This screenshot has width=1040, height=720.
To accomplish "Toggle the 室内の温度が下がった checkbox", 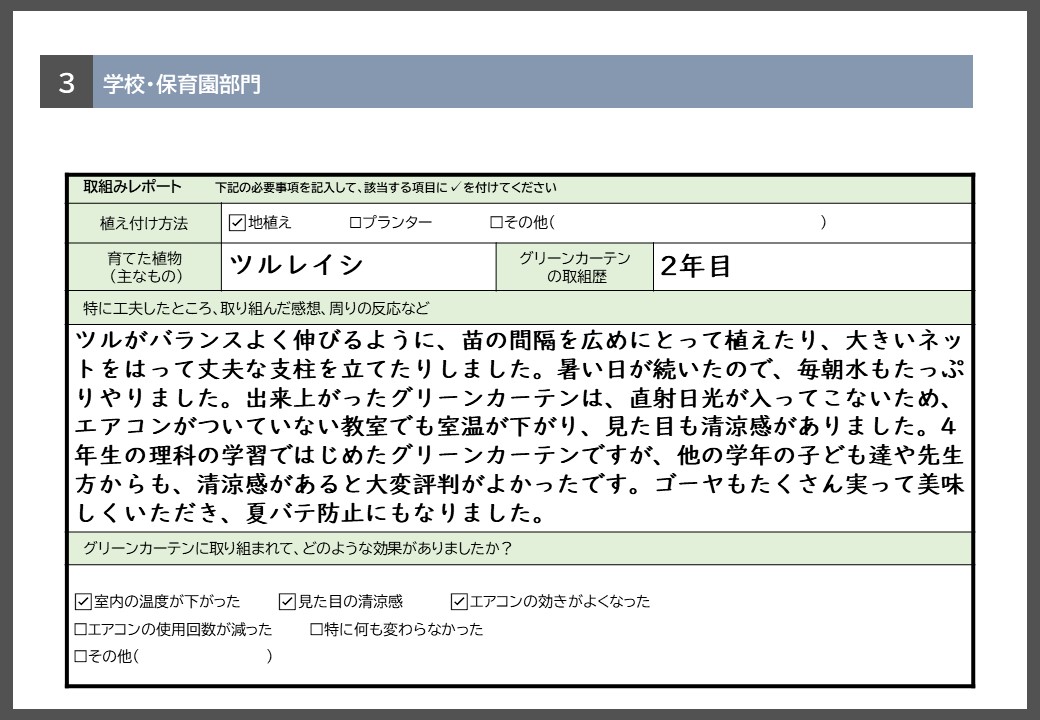I will 84,601.
